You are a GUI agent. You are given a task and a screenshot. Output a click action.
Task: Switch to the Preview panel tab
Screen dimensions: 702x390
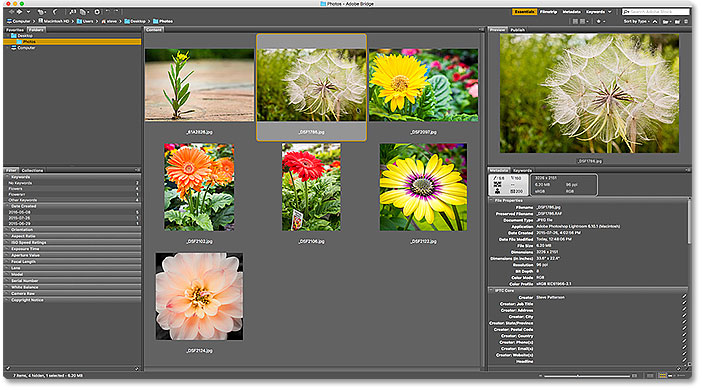tap(497, 30)
